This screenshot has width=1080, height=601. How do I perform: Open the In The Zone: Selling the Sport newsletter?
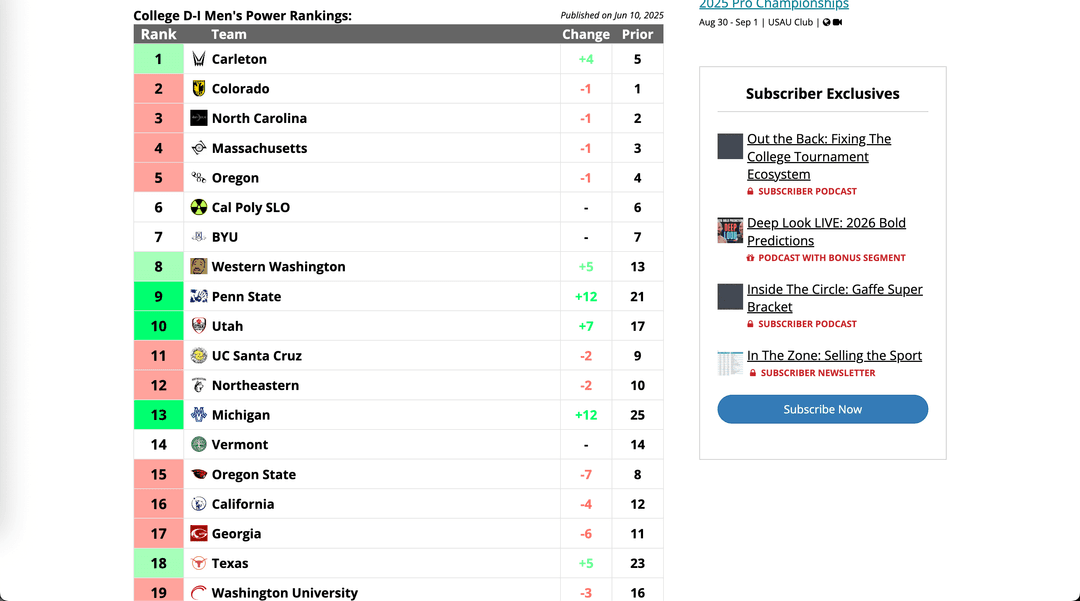[x=835, y=355]
